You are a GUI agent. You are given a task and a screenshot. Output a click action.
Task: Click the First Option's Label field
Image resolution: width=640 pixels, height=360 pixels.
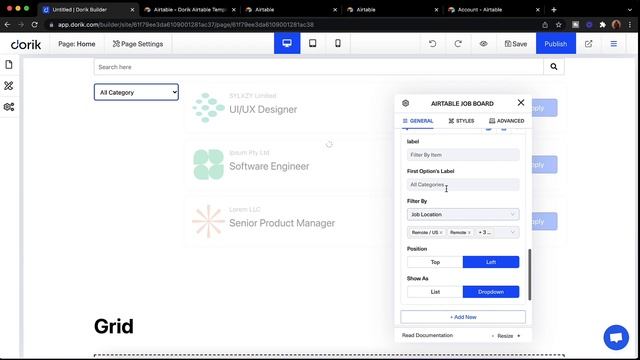463,184
